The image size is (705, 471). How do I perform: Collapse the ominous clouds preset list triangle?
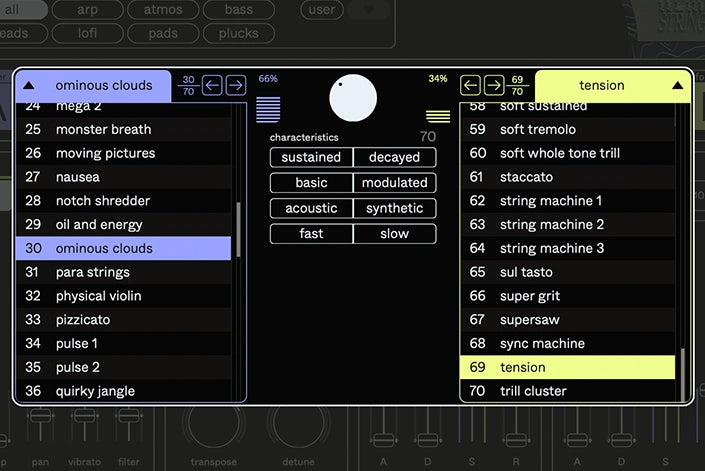point(28,86)
